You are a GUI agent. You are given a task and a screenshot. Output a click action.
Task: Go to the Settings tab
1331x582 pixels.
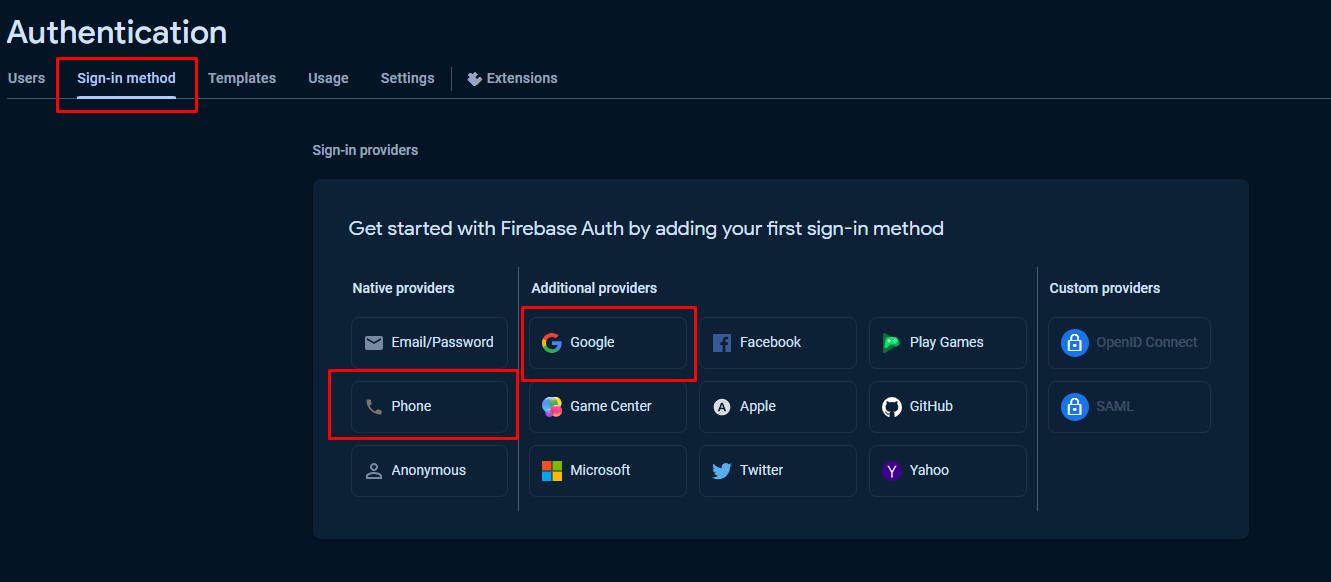[407, 78]
